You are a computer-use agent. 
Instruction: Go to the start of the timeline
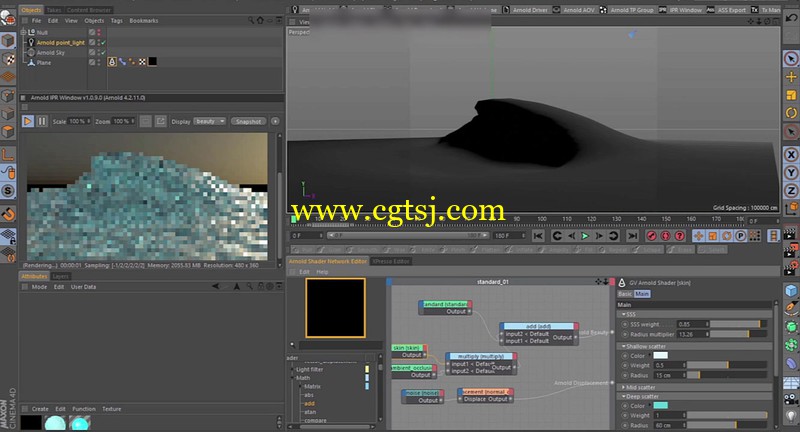538,236
